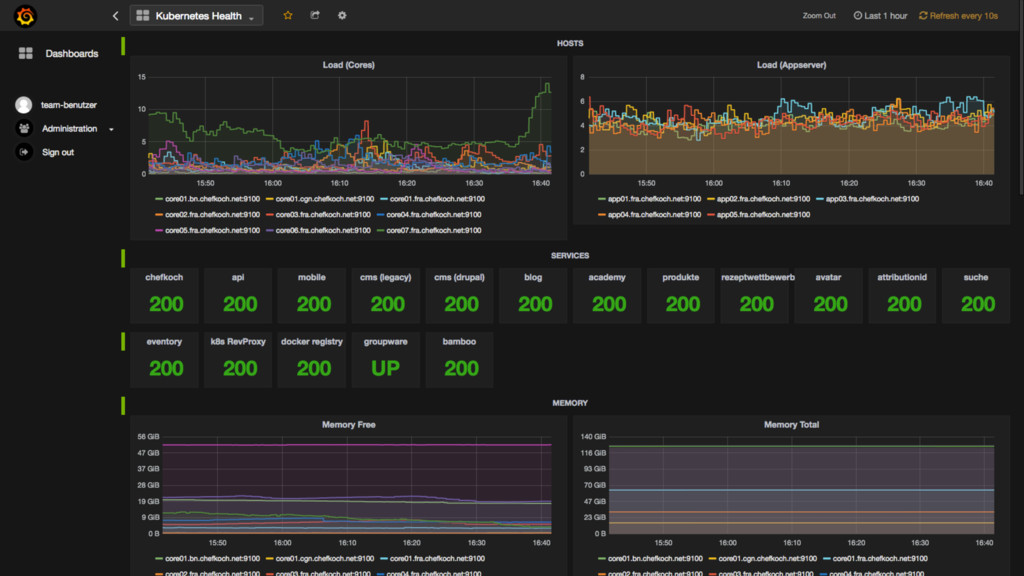Screen dimensions: 1024x576
Task: Open the Memory Free panel title menu
Action: (x=349, y=424)
